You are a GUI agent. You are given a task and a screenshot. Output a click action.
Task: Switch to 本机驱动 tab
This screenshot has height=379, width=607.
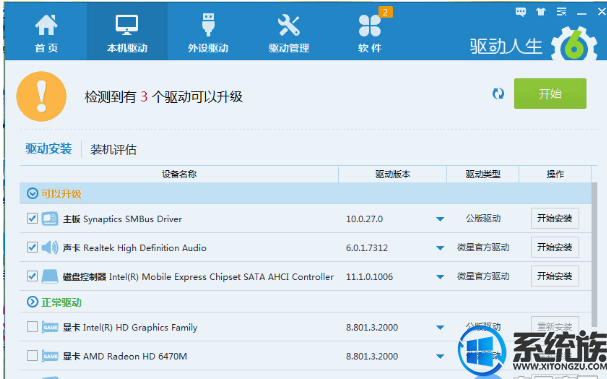coord(127,33)
